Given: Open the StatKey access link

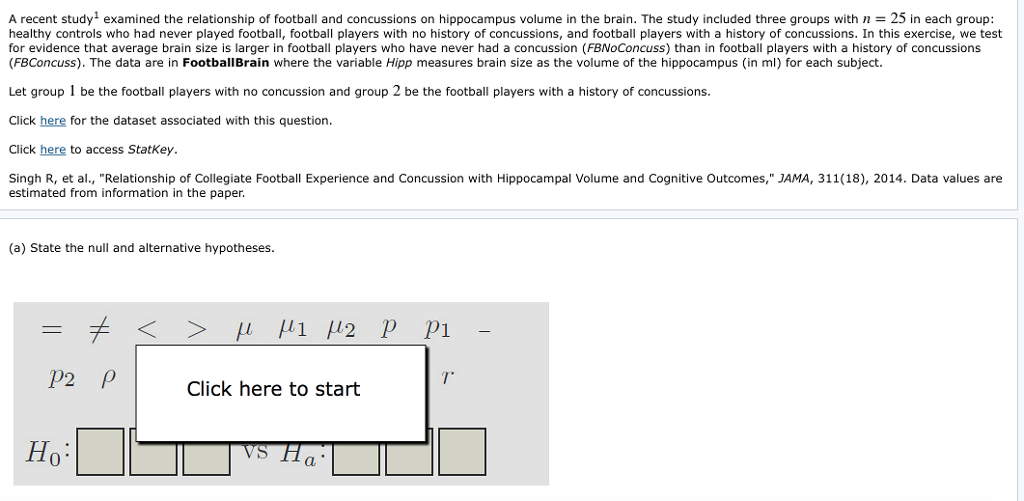Looking at the screenshot, I should (x=52, y=150).
